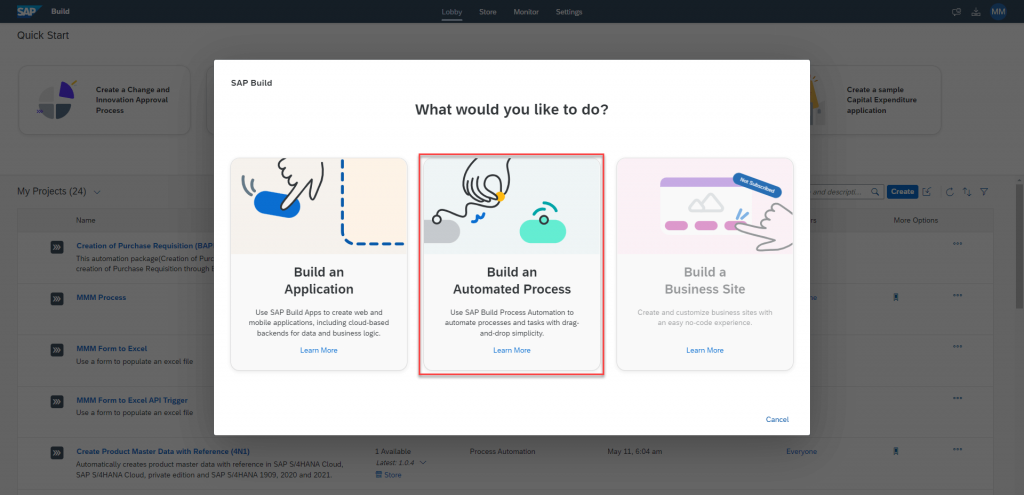
Task: Click project icon for Creation of Purchase Requisition
Action: [57, 247]
